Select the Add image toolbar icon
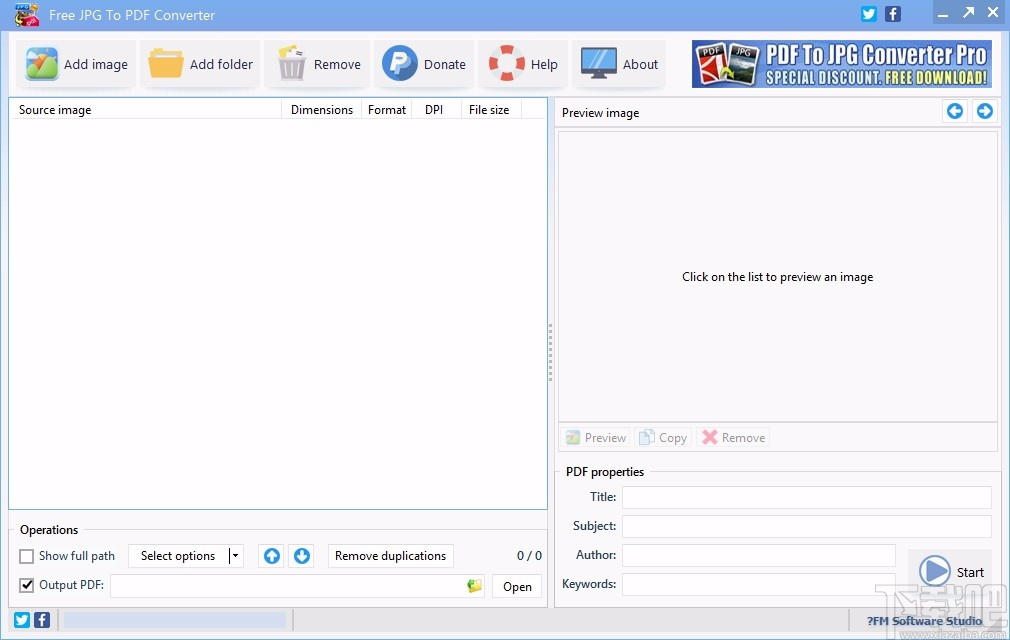Viewport: 1010px width, 640px height. [42, 63]
